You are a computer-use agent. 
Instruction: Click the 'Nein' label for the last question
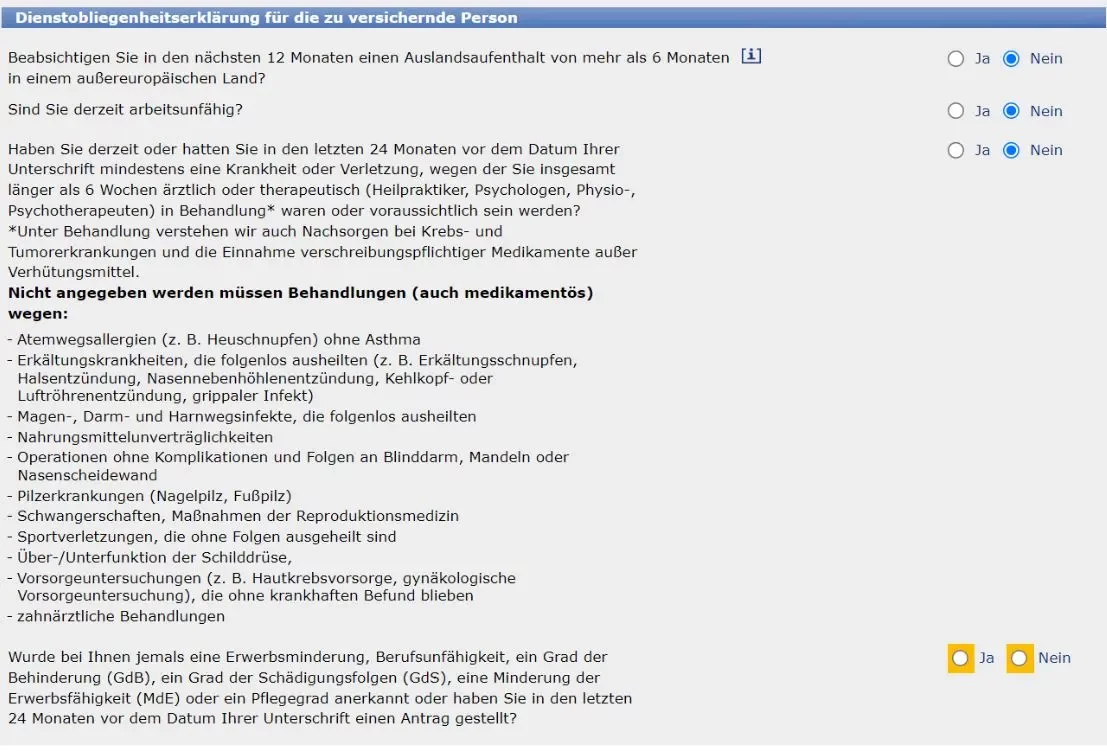(x=1056, y=658)
